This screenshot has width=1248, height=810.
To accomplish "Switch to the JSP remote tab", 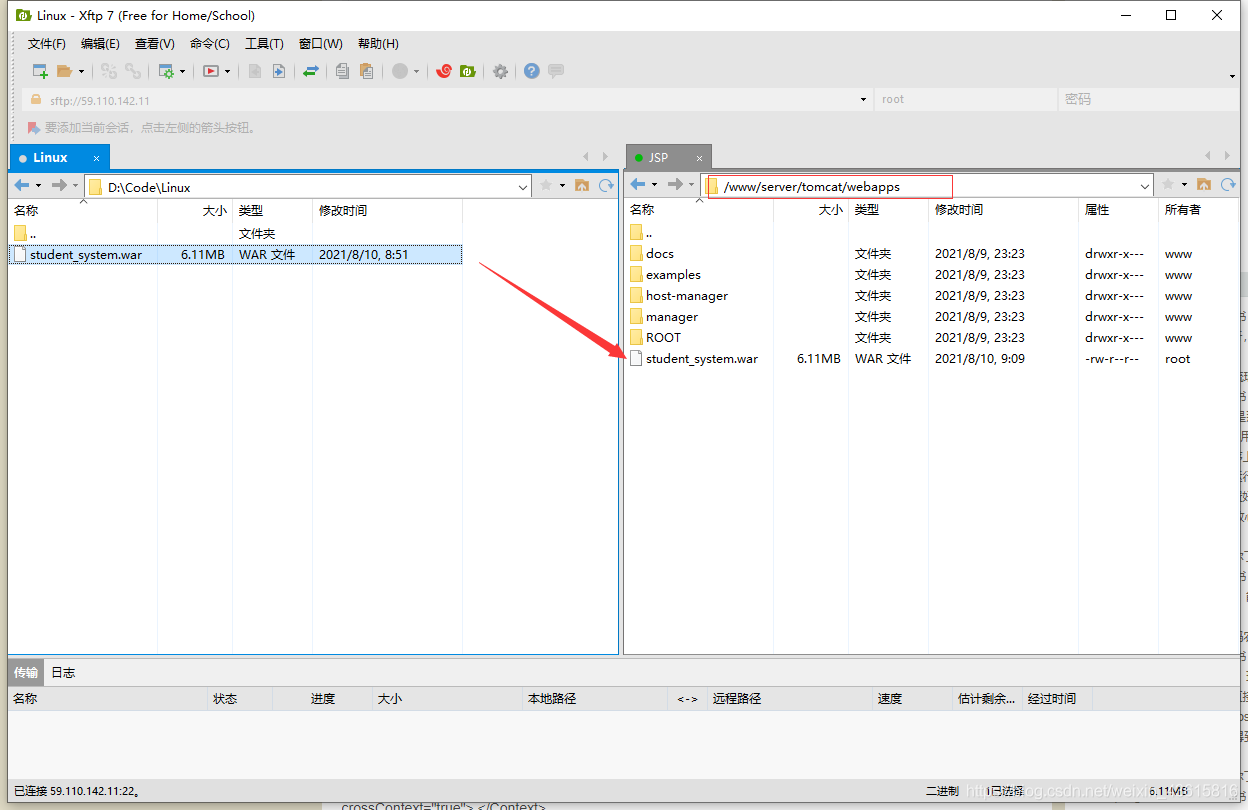I will (x=658, y=157).
